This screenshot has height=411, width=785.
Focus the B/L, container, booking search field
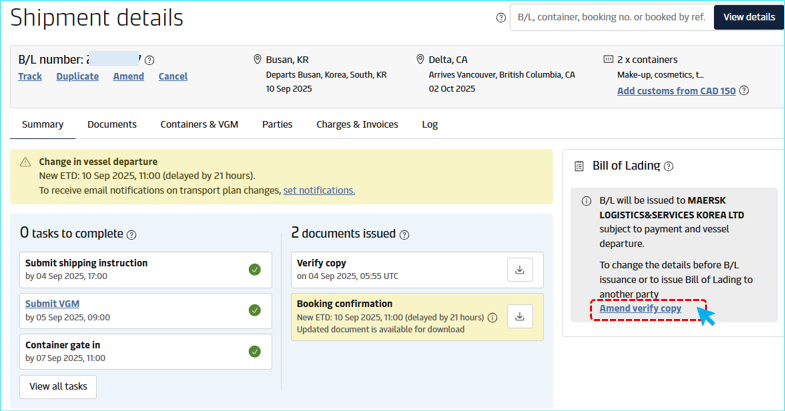(610, 17)
